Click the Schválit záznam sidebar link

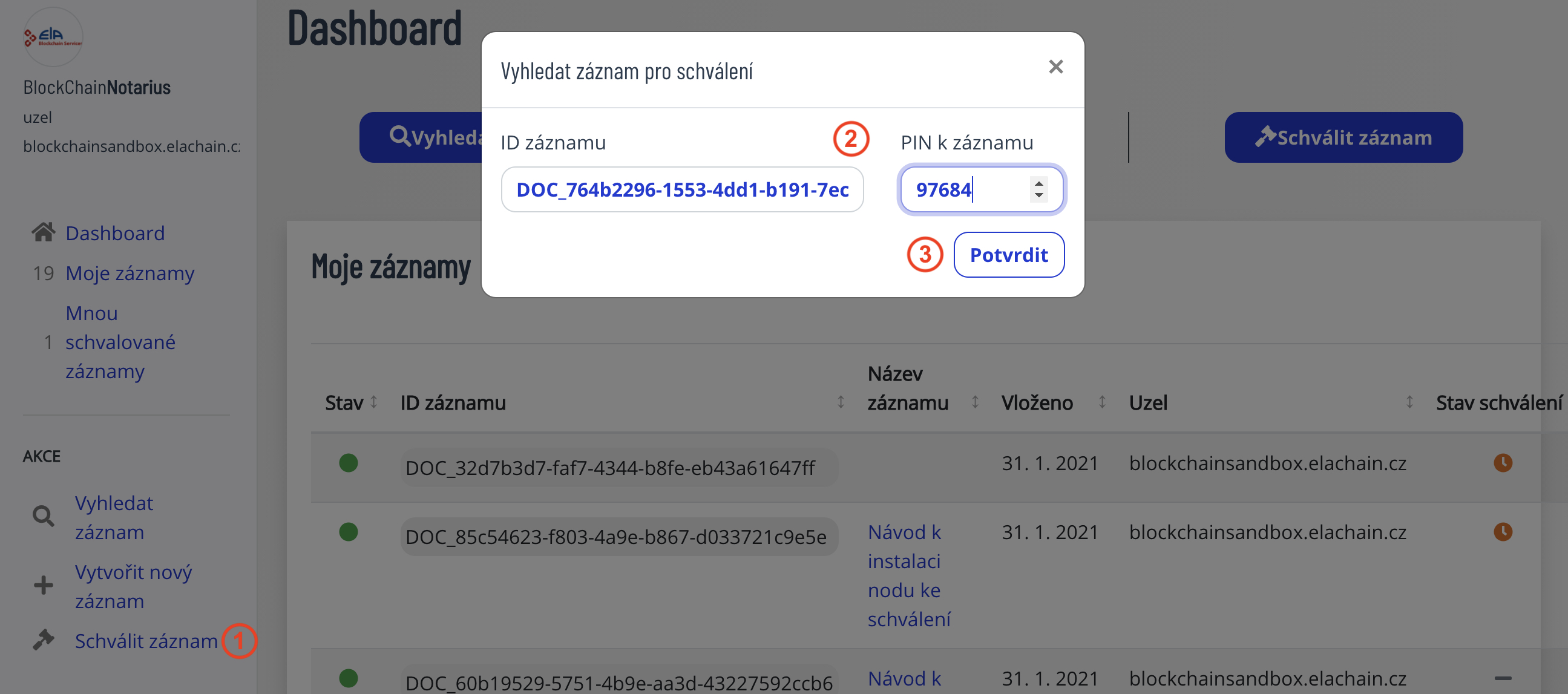point(146,641)
